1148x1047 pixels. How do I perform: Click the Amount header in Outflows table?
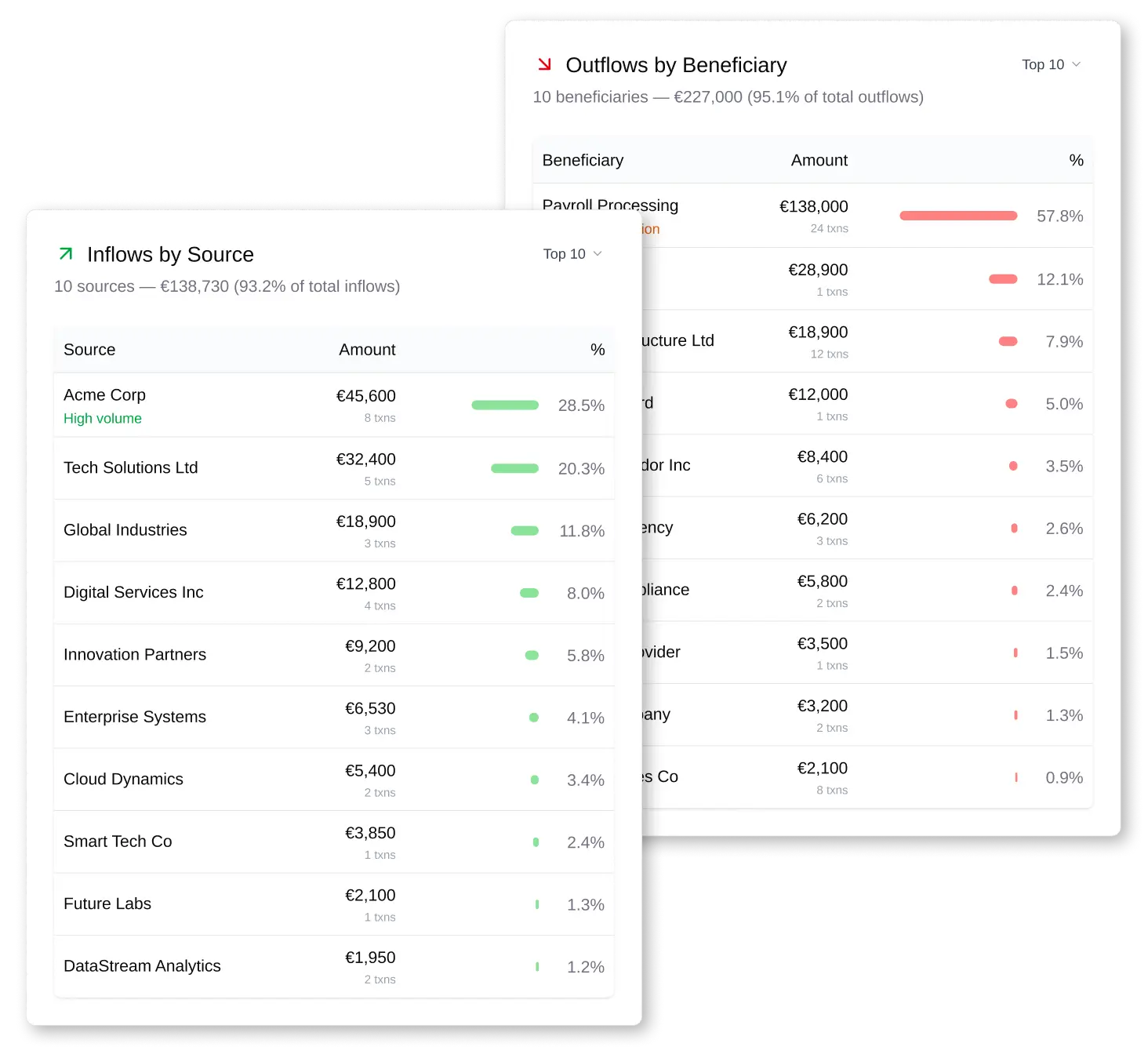pos(819,160)
